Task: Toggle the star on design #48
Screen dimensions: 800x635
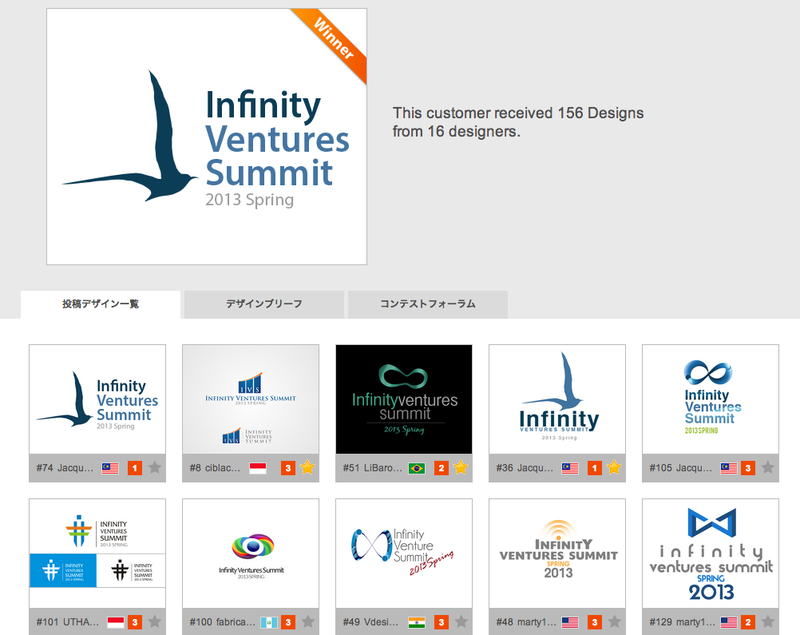Action: 614,622
